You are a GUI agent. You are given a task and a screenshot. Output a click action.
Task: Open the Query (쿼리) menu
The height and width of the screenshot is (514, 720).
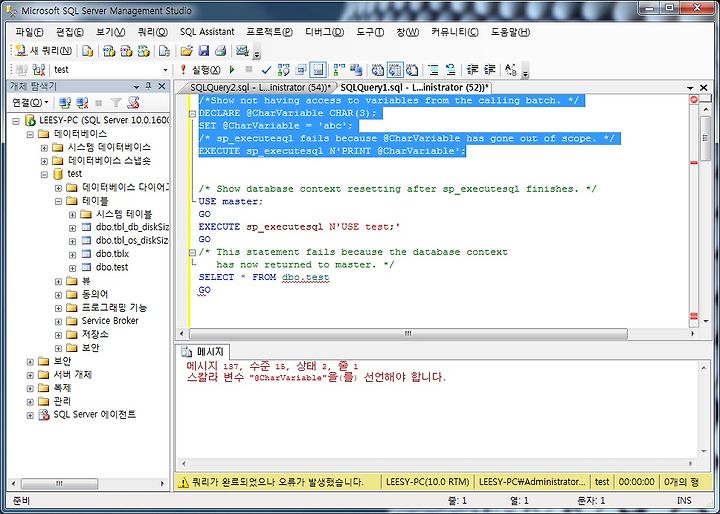pyautogui.click(x=153, y=32)
